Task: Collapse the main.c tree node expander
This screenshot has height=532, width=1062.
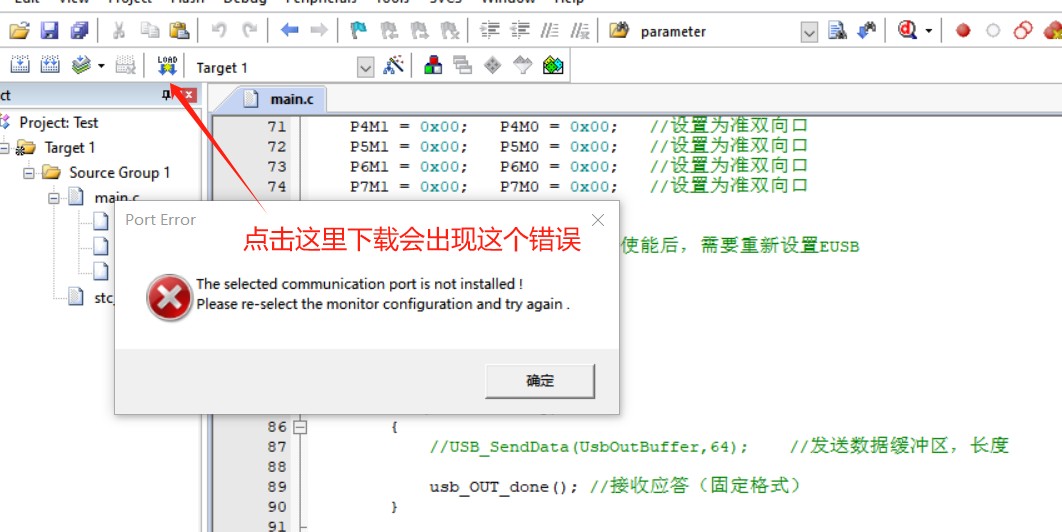Action: (x=54, y=198)
